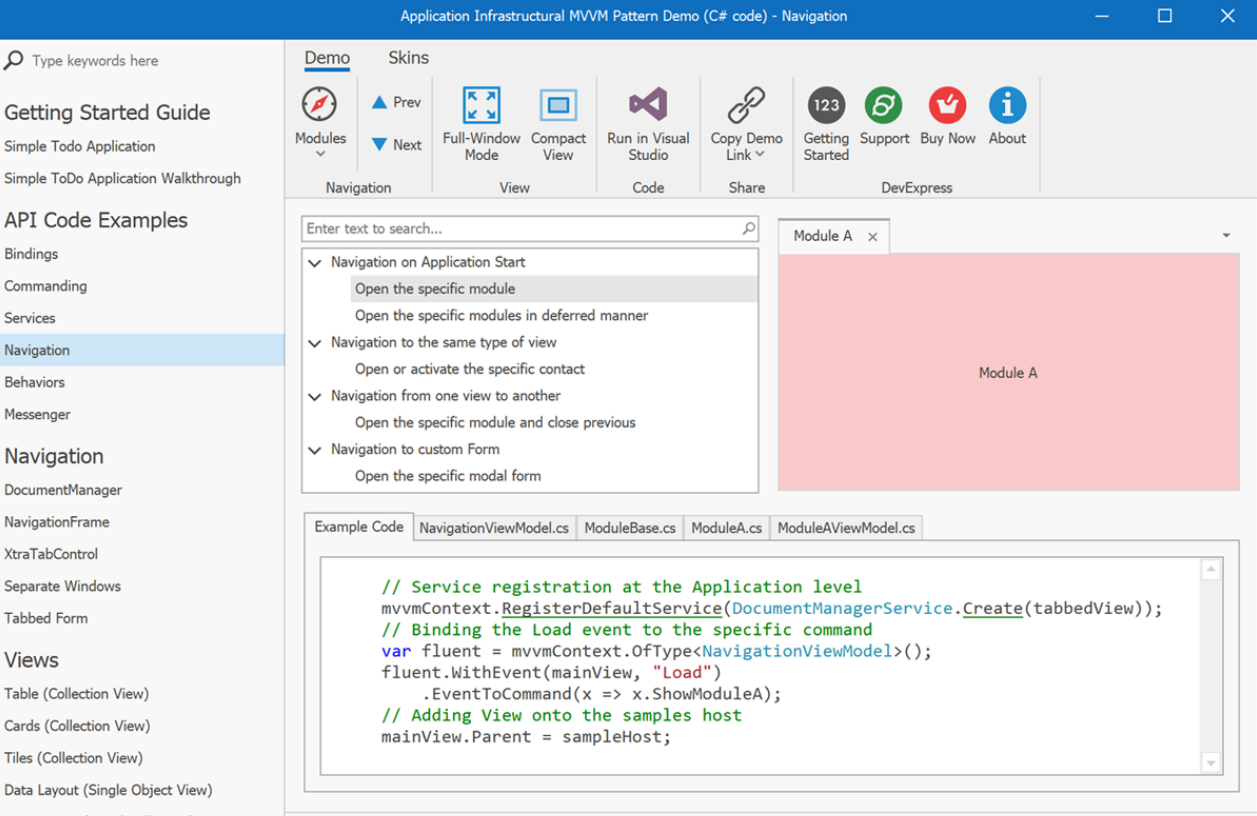The image size is (1257, 816).
Task: Open Cards (Collection View) demo
Action: click(77, 726)
